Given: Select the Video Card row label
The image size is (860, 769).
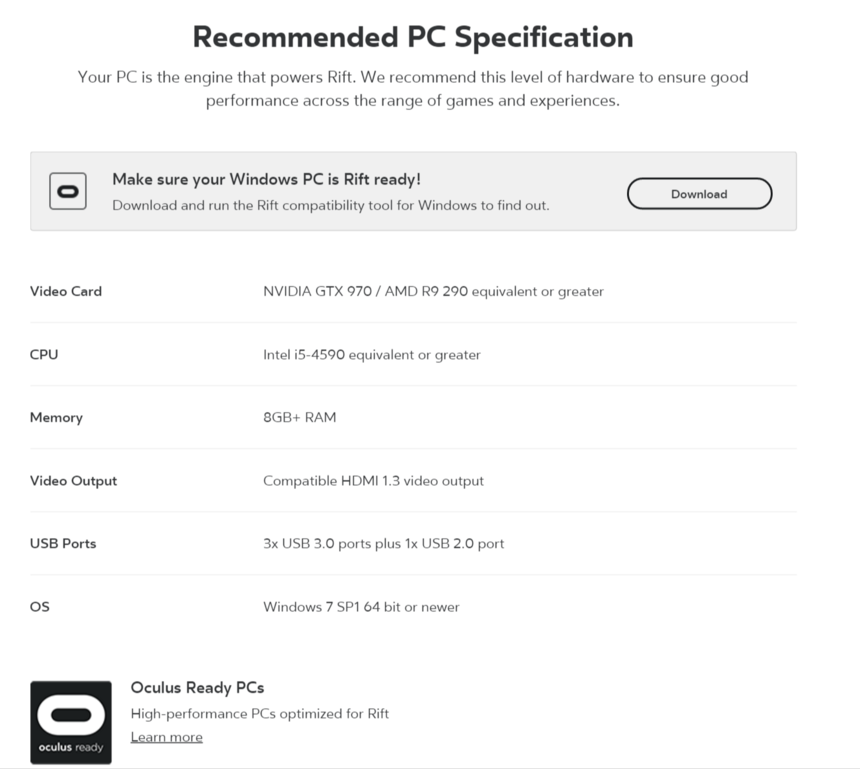Looking at the screenshot, I should click(66, 291).
